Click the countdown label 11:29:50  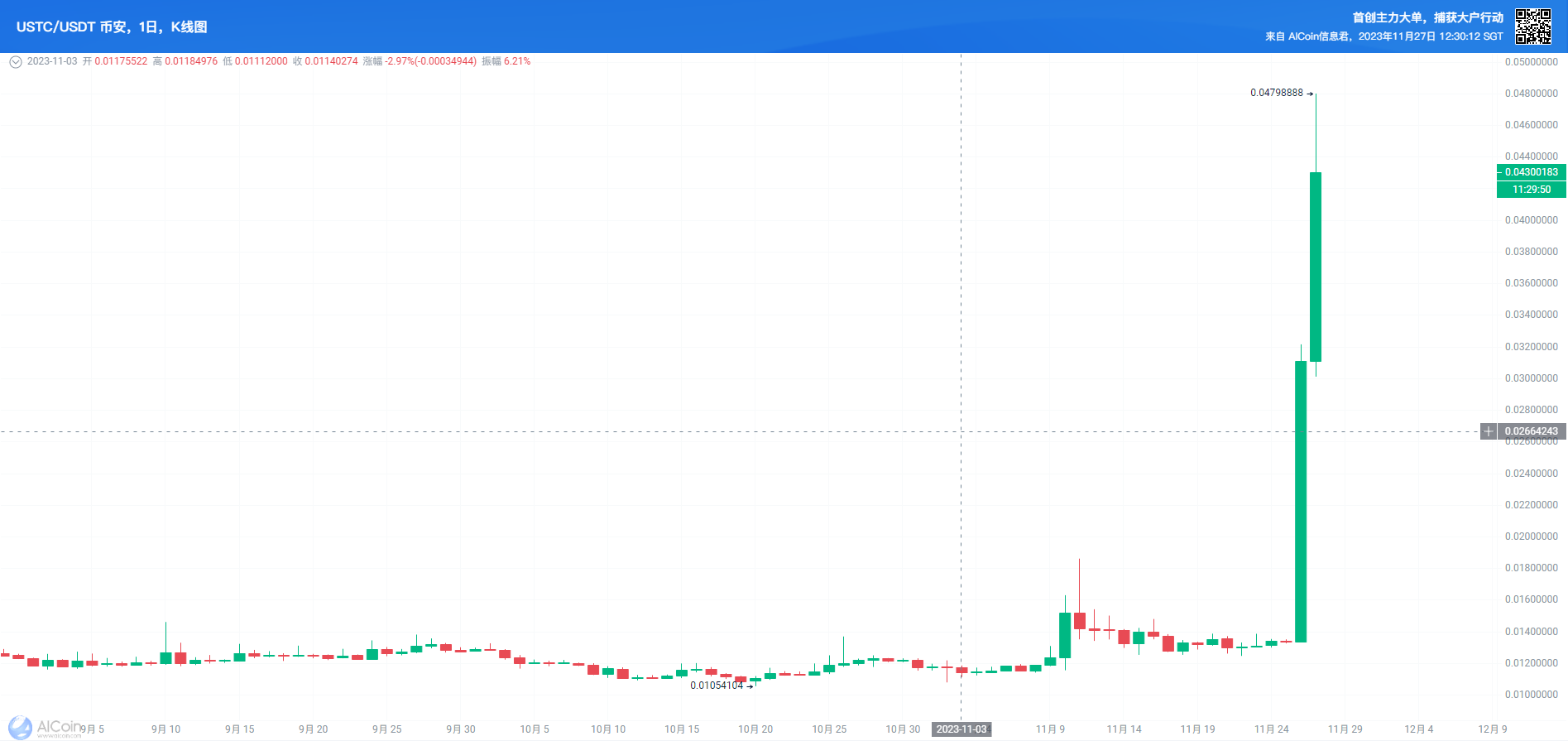[1531, 190]
